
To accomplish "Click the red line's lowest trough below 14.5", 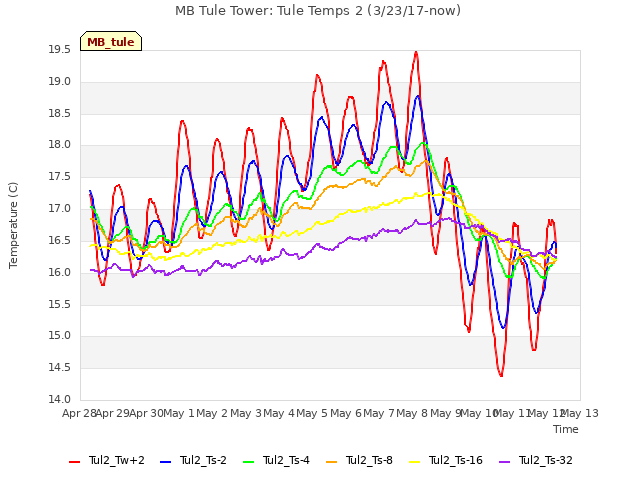I will 501,376.
